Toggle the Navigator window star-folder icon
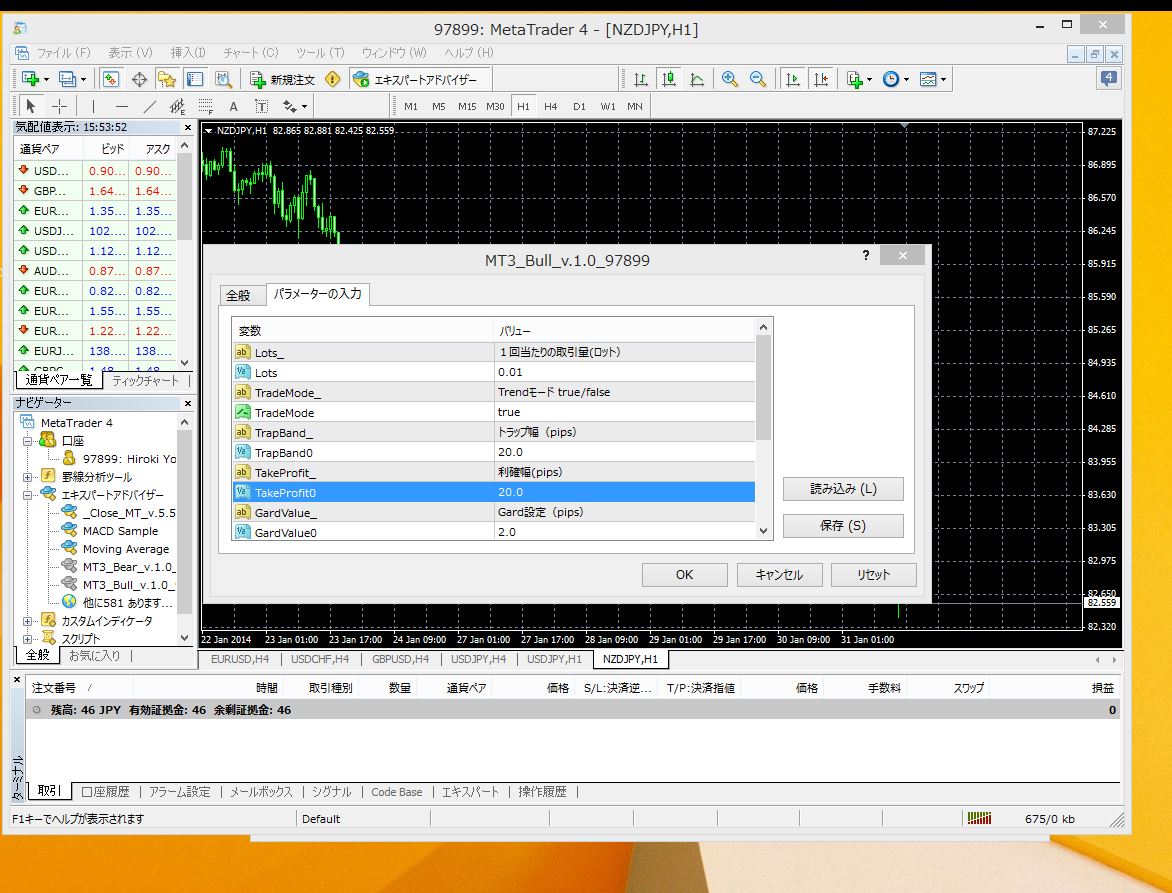Screen dimensions: 1172x893 tap(167, 79)
